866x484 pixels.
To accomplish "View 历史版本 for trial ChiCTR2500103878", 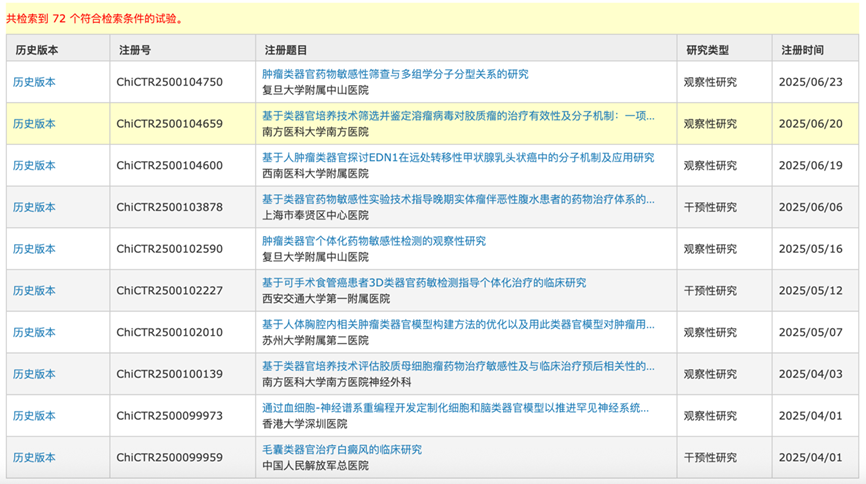I will pyautogui.click(x=34, y=207).
